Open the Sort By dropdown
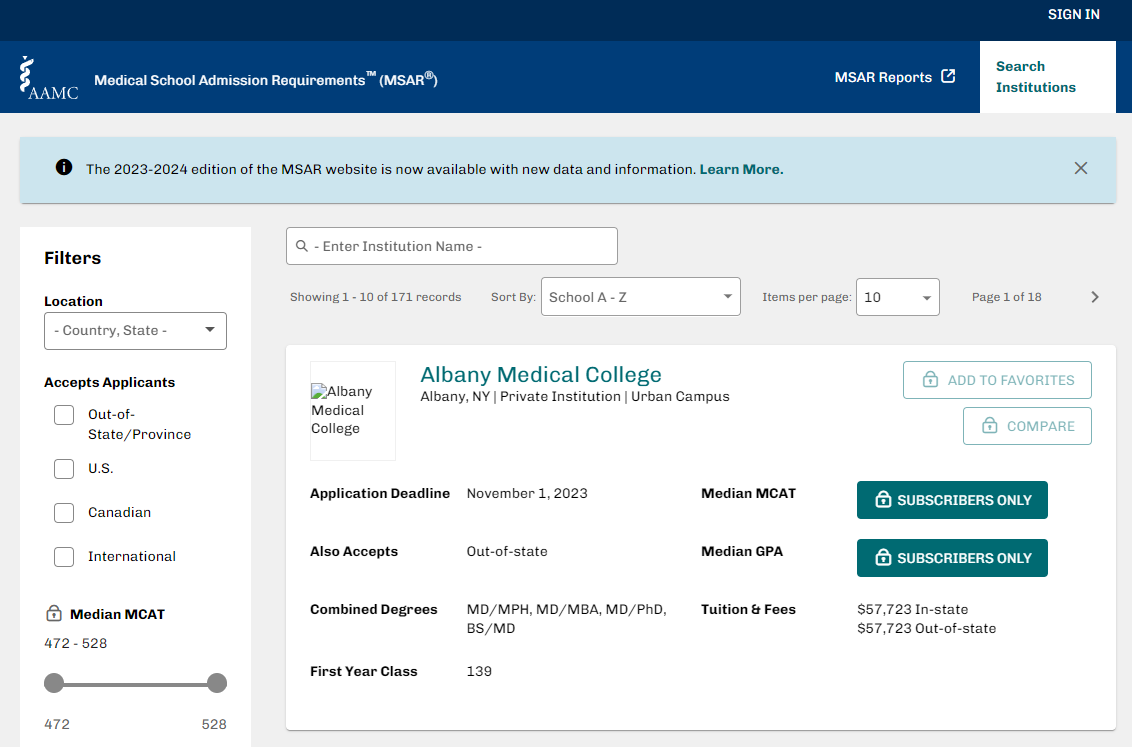 pyautogui.click(x=640, y=297)
